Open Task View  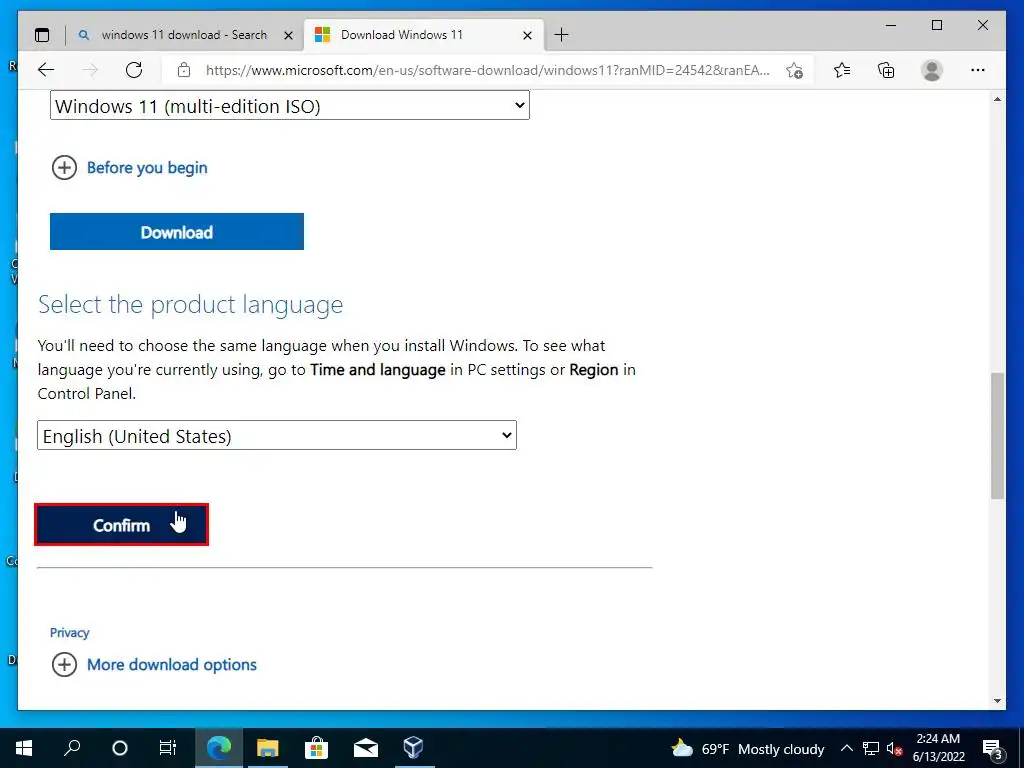click(x=168, y=748)
